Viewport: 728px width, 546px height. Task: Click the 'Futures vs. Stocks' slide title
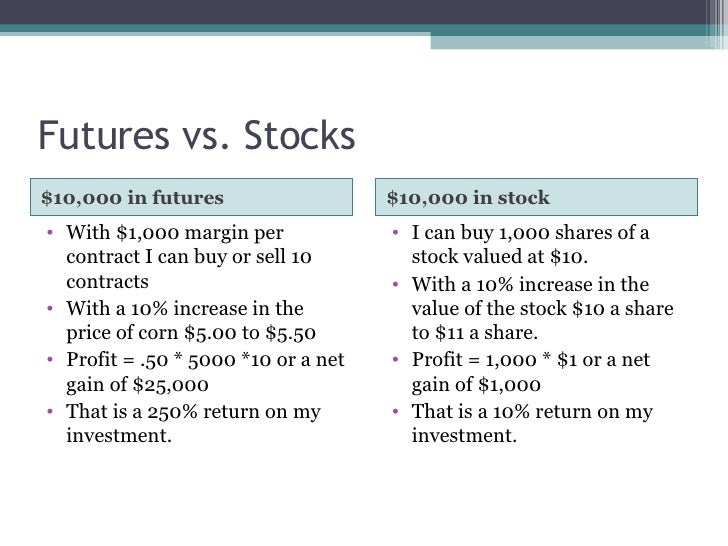(x=196, y=135)
